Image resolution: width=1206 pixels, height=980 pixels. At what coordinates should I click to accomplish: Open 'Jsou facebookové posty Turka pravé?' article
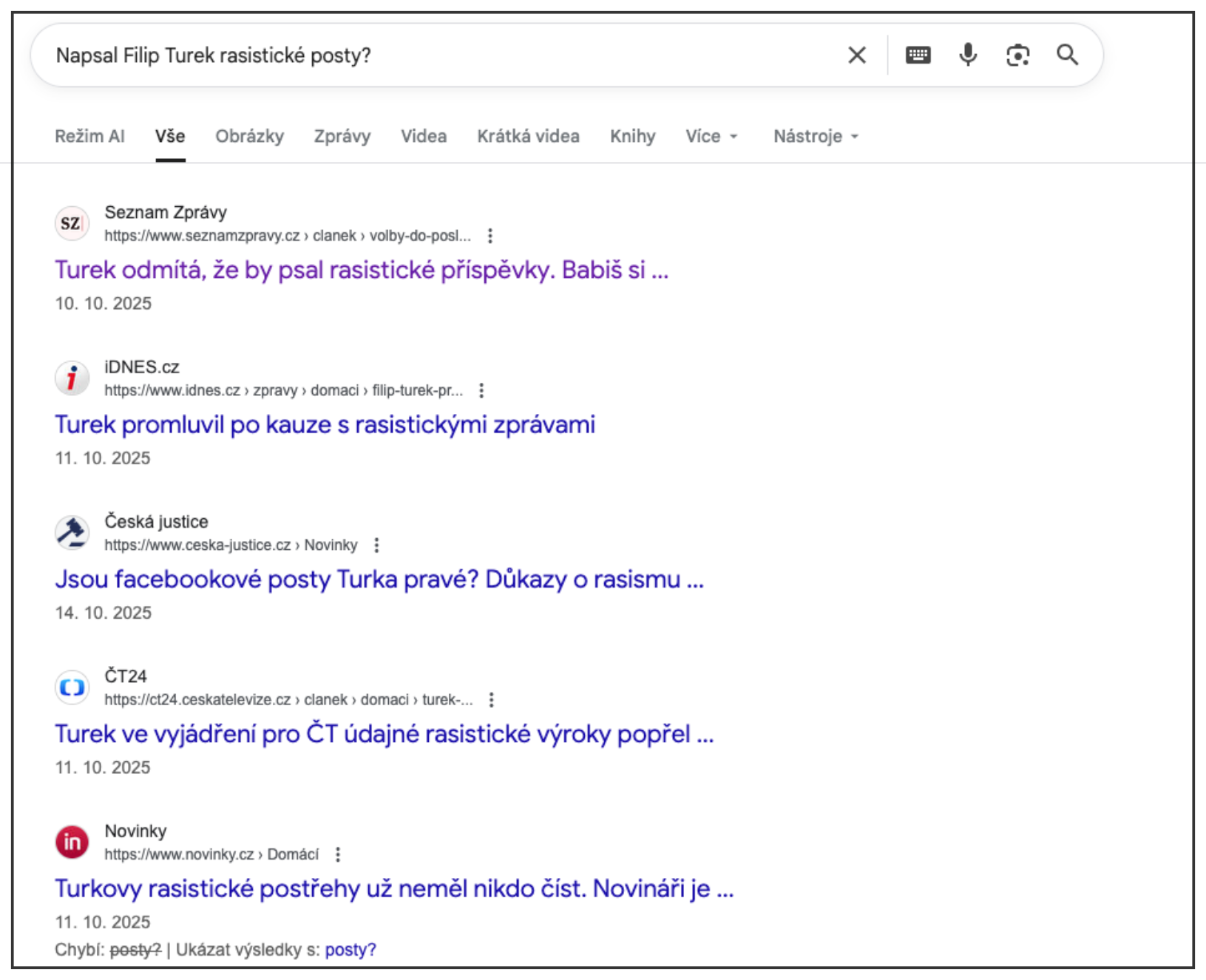[x=379, y=579]
